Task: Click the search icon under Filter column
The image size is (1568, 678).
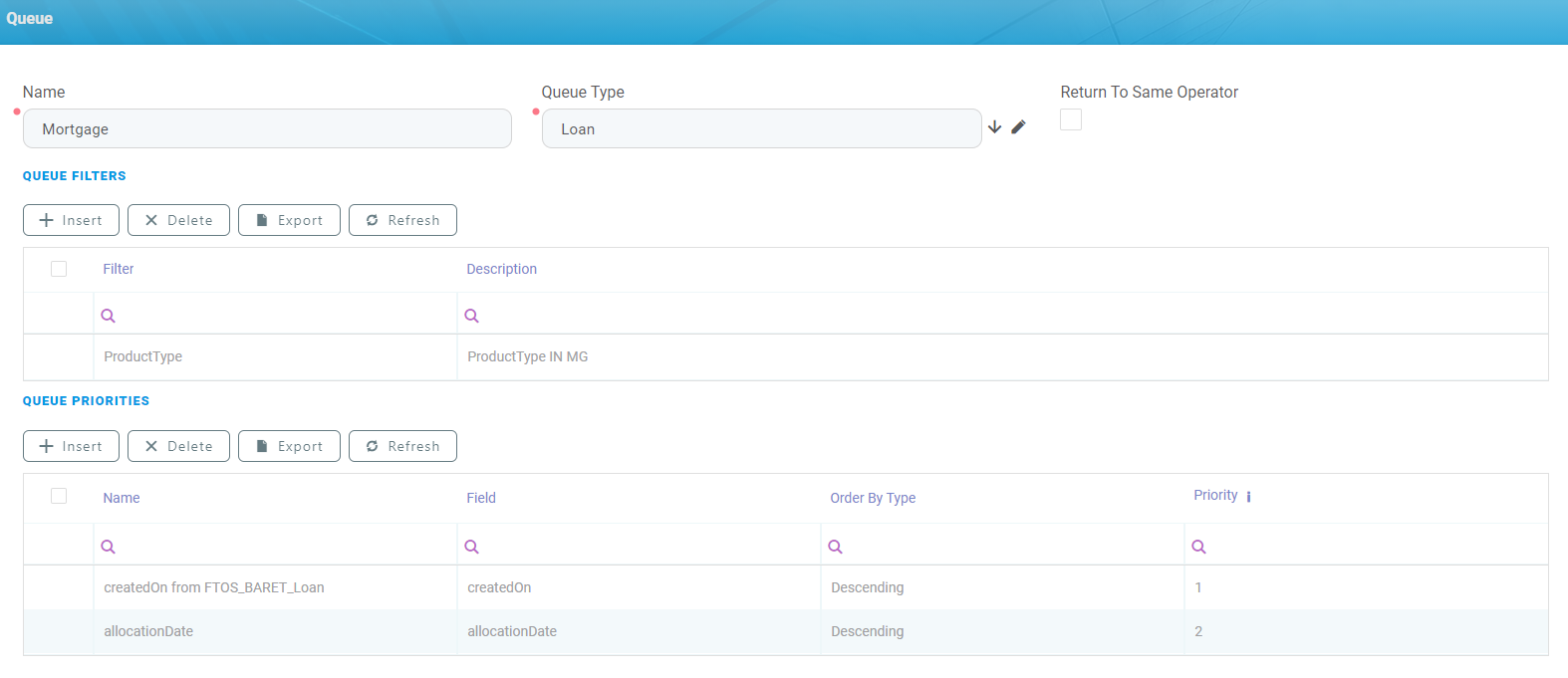Action: click(109, 316)
